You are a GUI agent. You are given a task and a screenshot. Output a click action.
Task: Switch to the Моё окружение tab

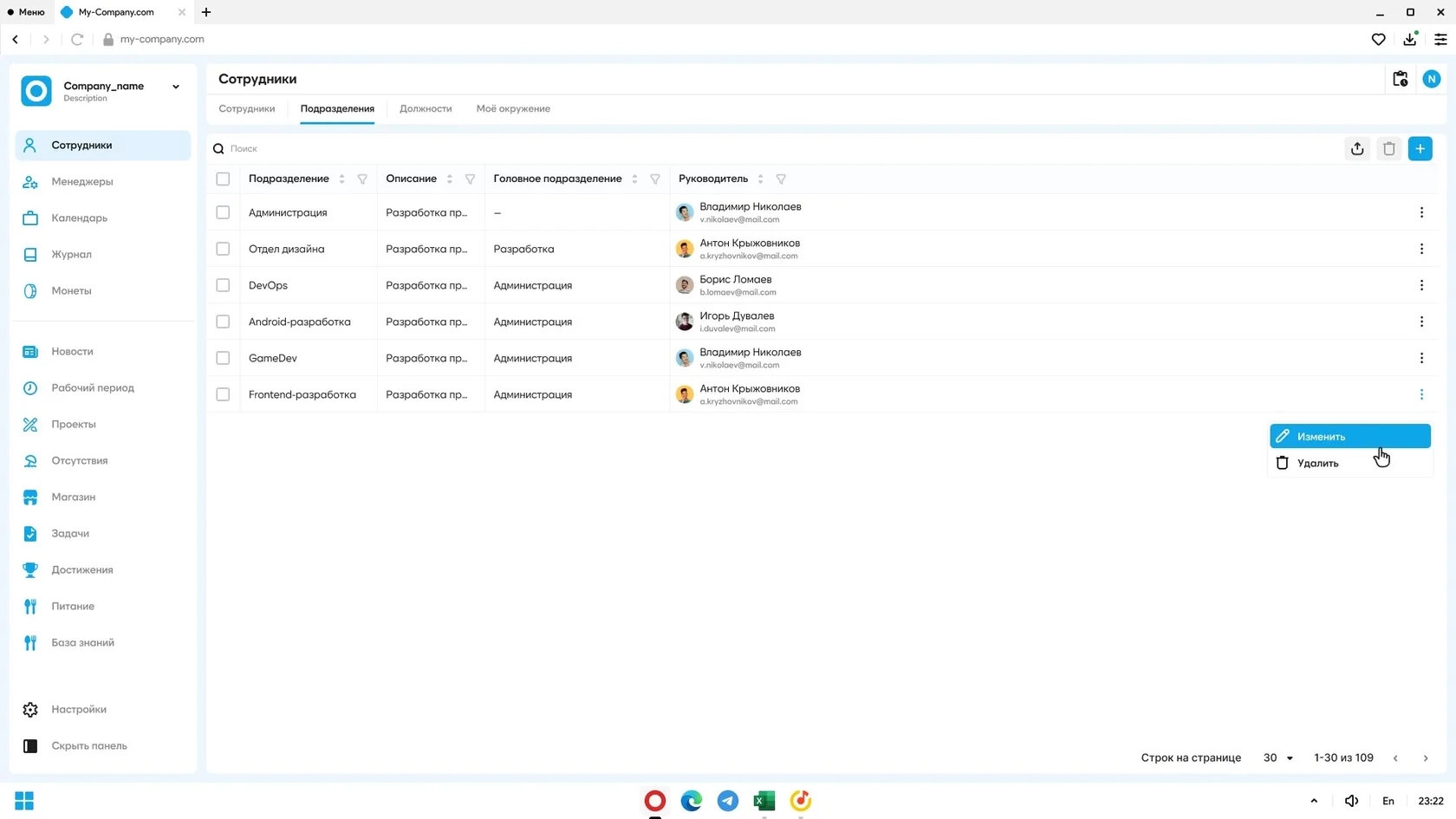513,109
